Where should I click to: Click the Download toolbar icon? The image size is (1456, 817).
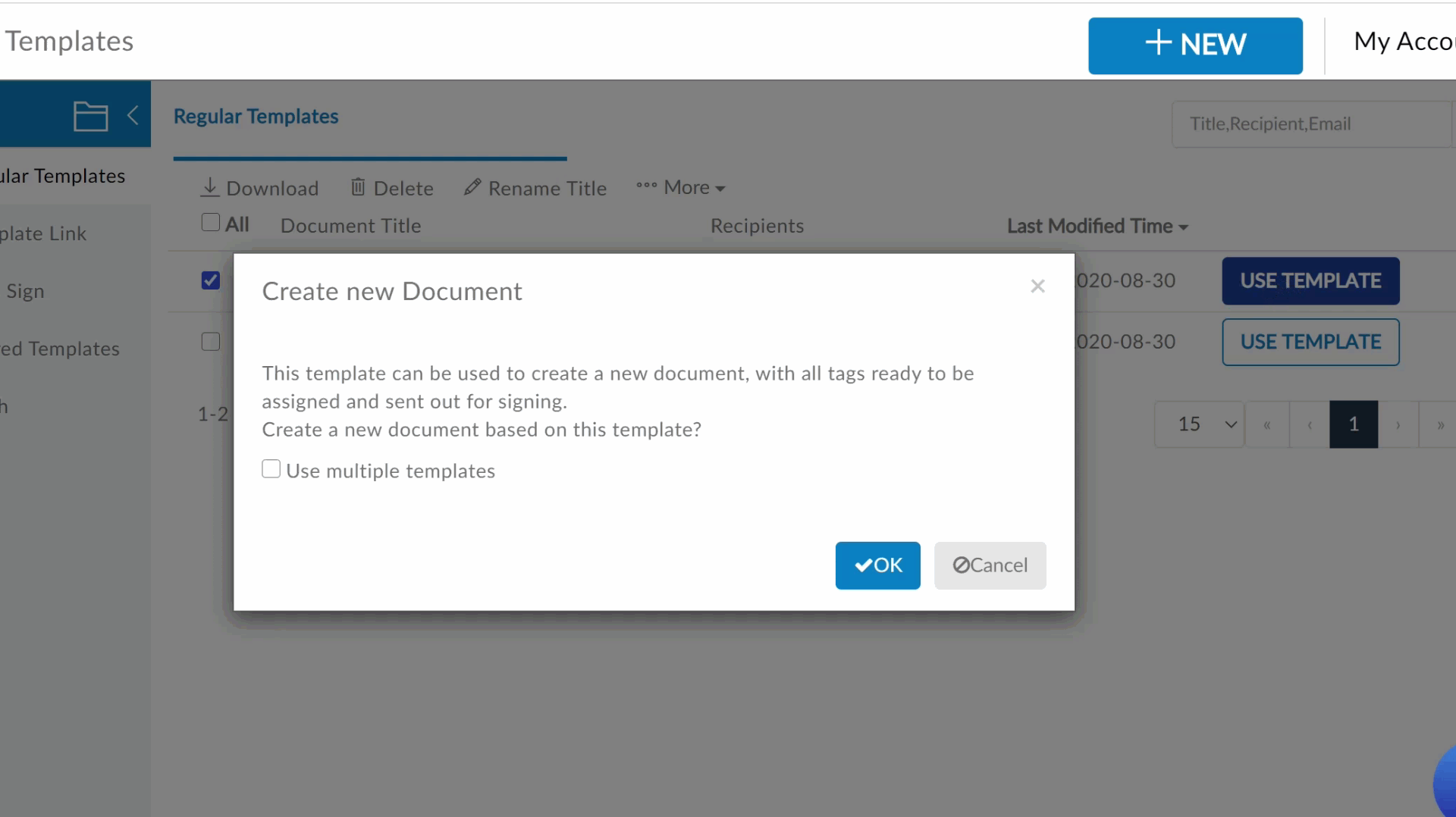pyautogui.click(x=210, y=187)
